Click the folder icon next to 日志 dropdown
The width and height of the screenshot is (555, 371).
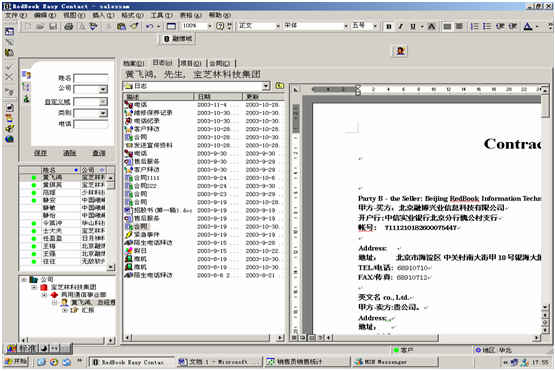pyautogui.click(x=280, y=86)
